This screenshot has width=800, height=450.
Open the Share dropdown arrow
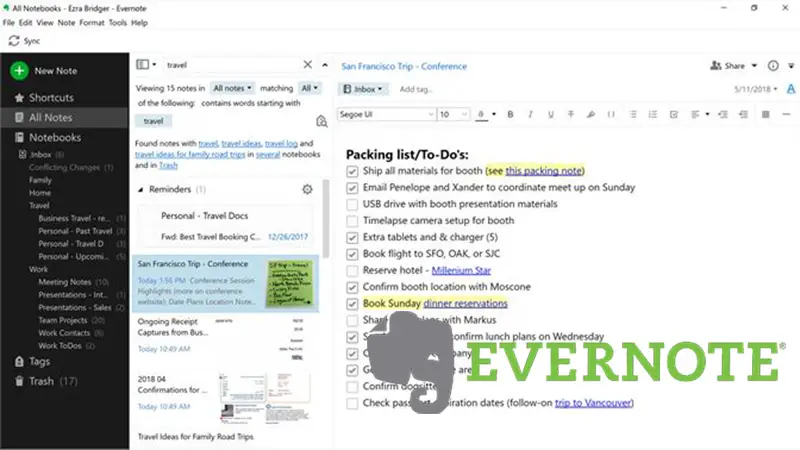click(754, 66)
